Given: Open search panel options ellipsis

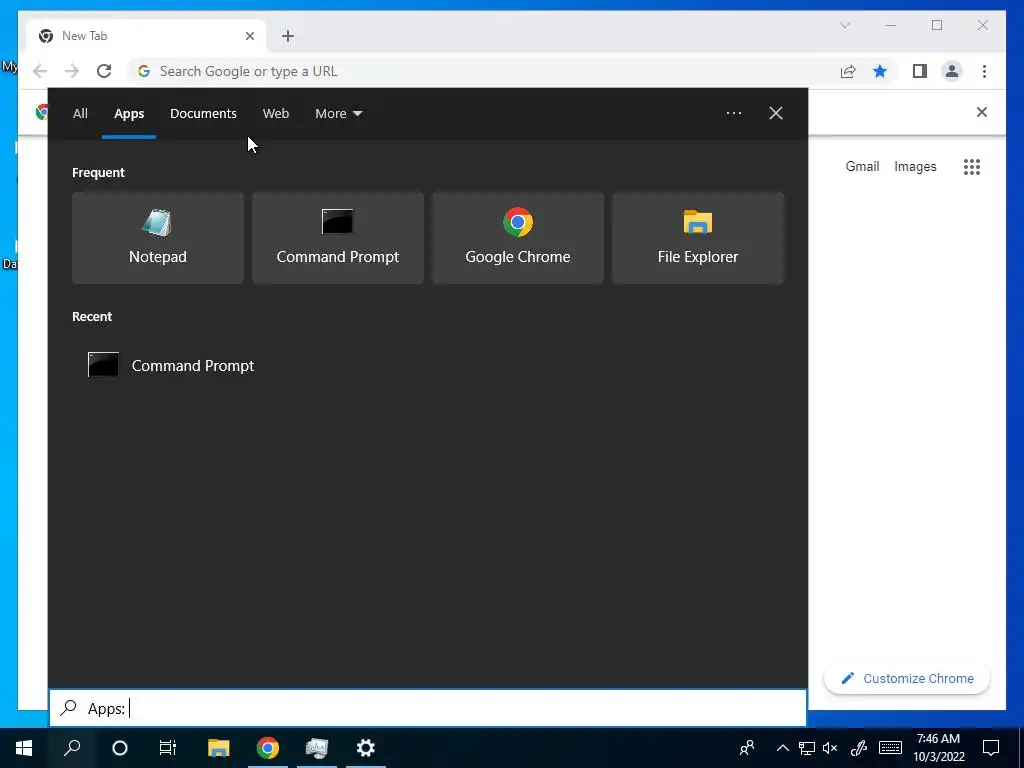Looking at the screenshot, I should [x=734, y=113].
